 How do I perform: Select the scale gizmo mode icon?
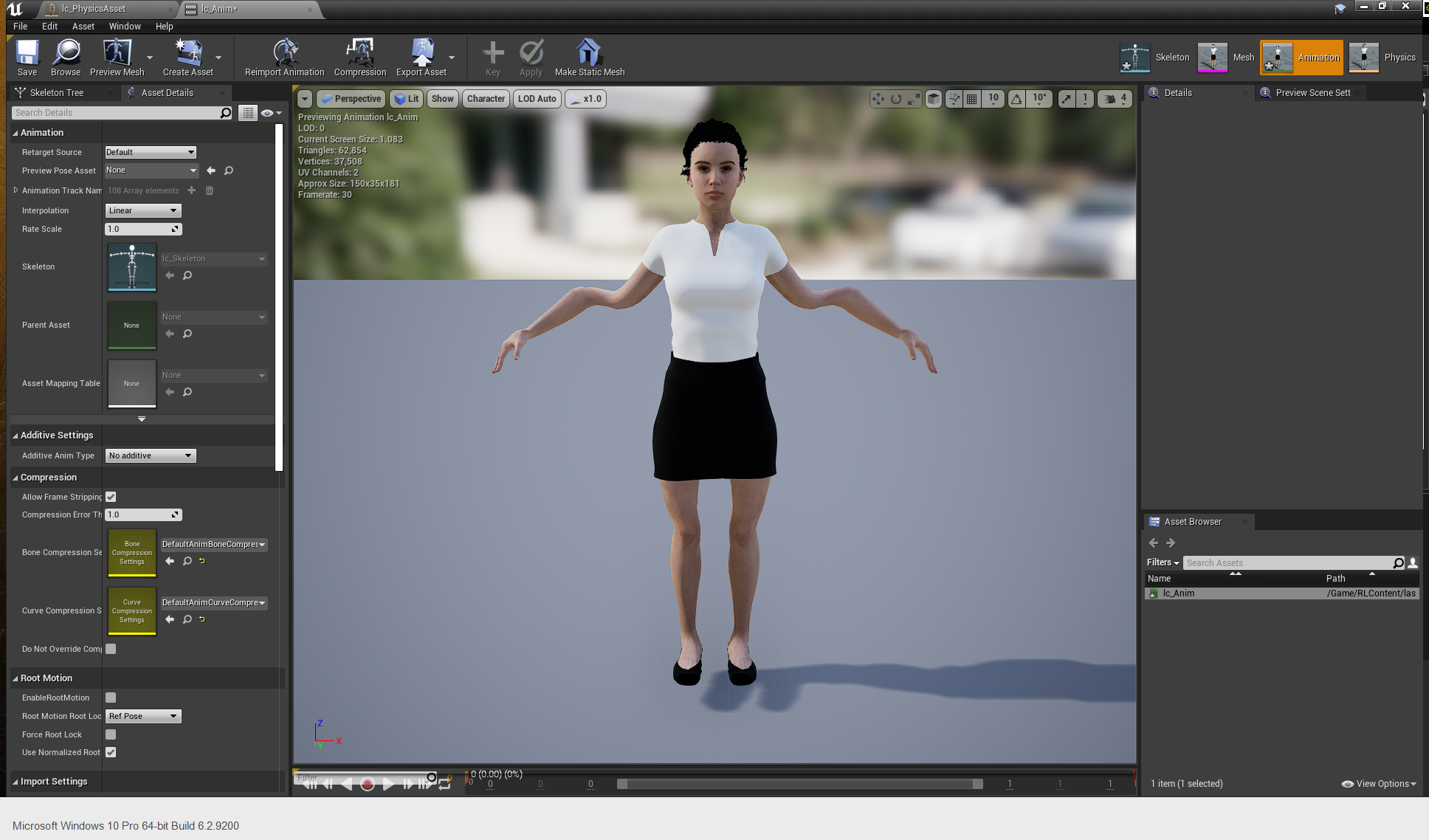coord(913,99)
